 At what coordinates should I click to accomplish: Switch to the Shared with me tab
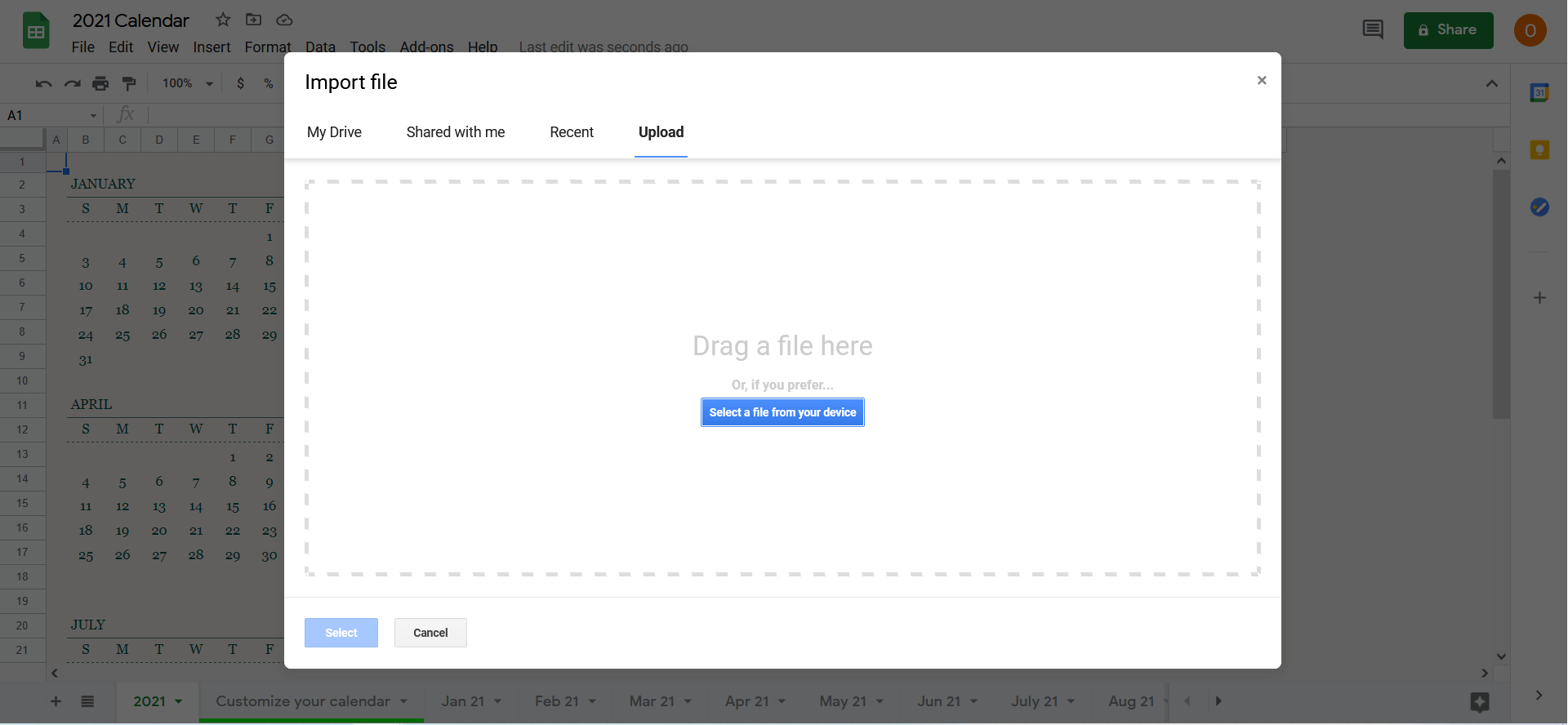pyautogui.click(x=455, y=132)
